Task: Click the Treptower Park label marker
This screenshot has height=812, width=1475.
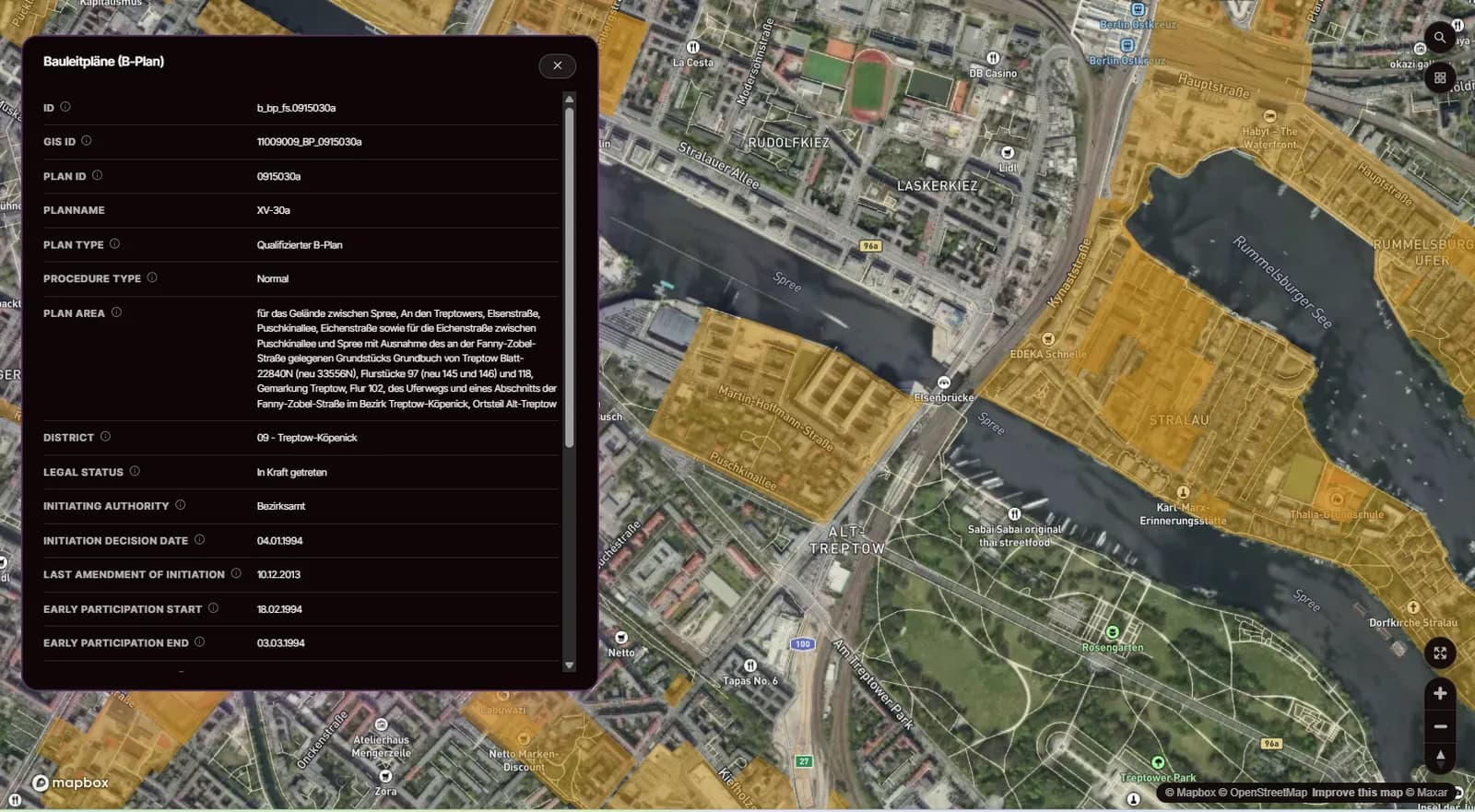Action: point(1158,762)
